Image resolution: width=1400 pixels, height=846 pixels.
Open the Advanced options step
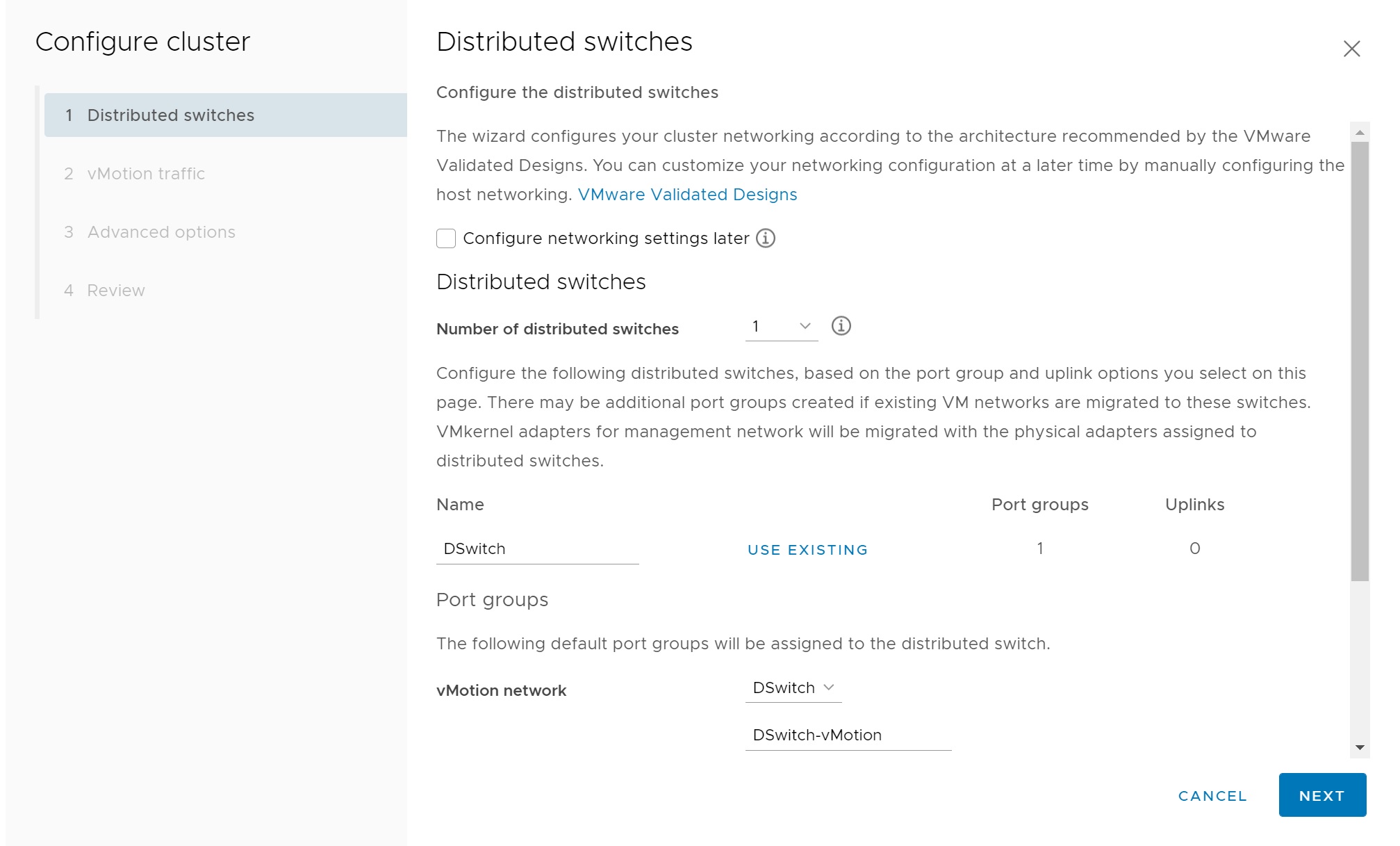161,232
